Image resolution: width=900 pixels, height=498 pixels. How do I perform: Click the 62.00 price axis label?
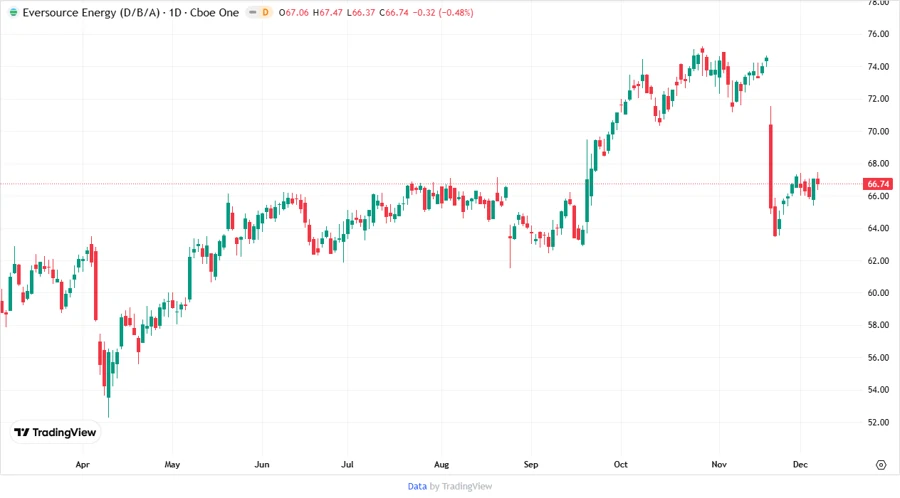pyautogui.click(x=878, y=260)
